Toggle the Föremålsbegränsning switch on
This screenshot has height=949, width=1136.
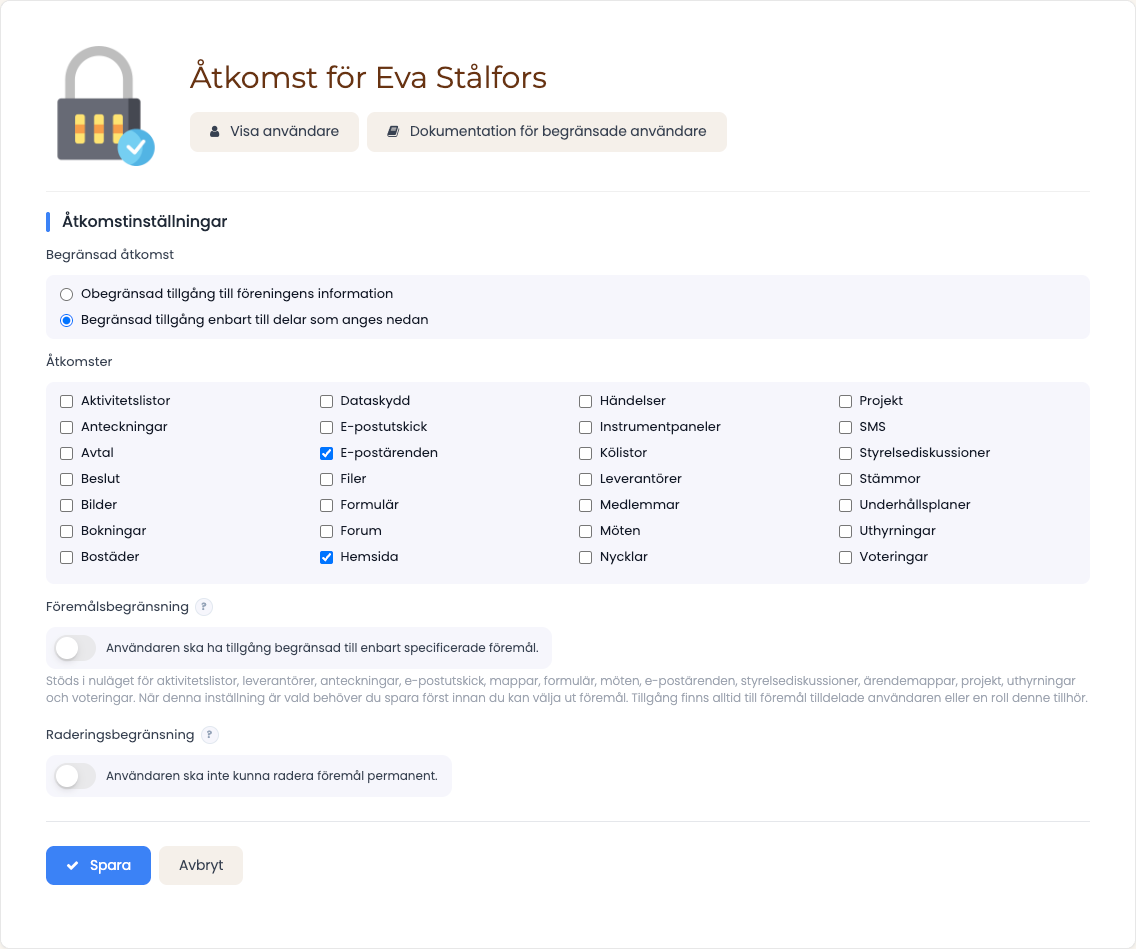pyautogui.click(x=75, y=648)
